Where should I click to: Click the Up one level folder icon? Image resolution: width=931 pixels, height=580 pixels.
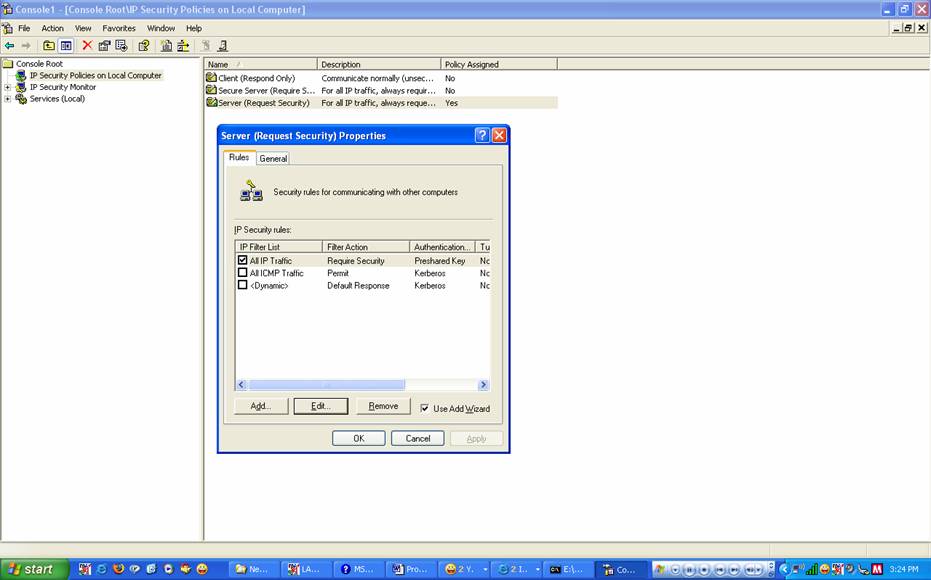click(48, 45)
